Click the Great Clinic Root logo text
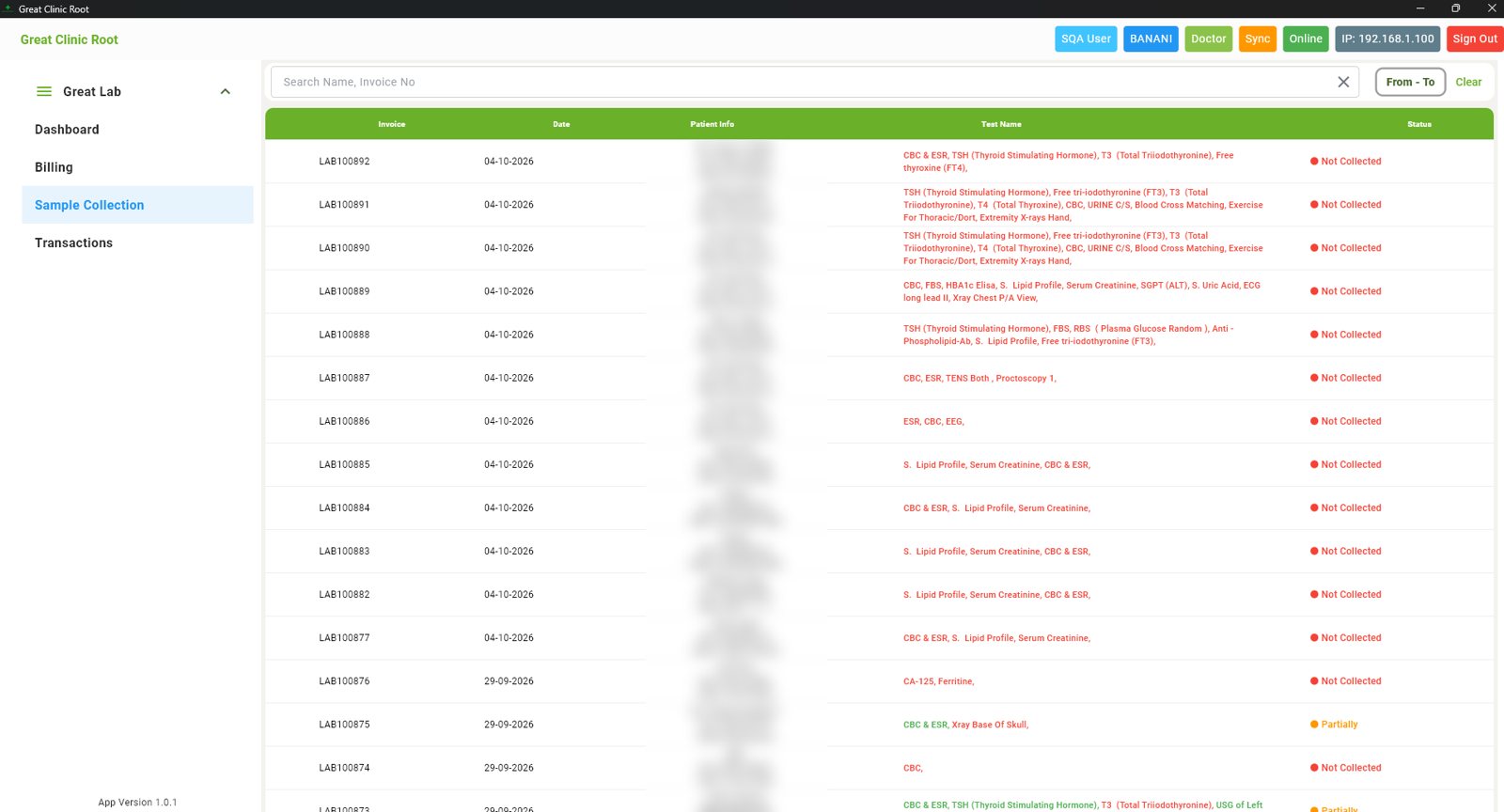The width and height of the screenshot is (1504, 812). click(x=70, y=39)
